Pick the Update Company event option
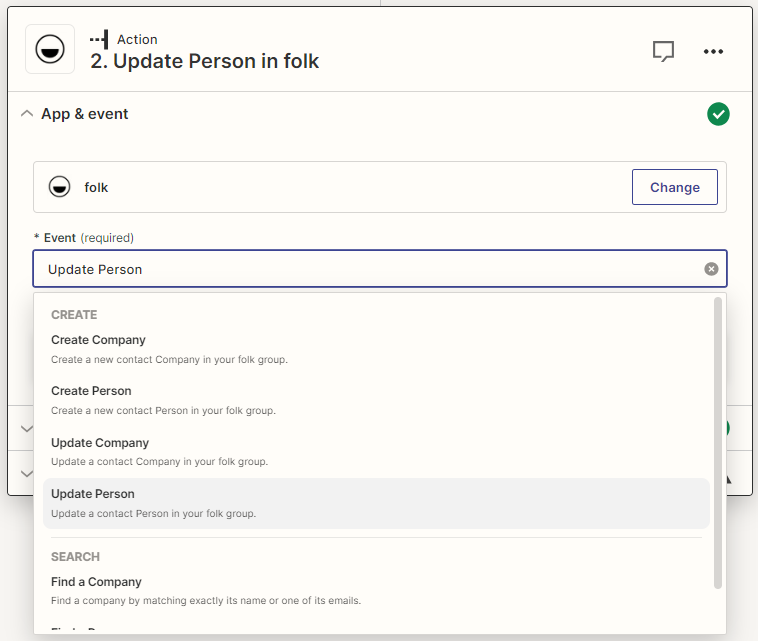Image resolution: width=758 pixels, height=641 pixels. coord(100,443)
